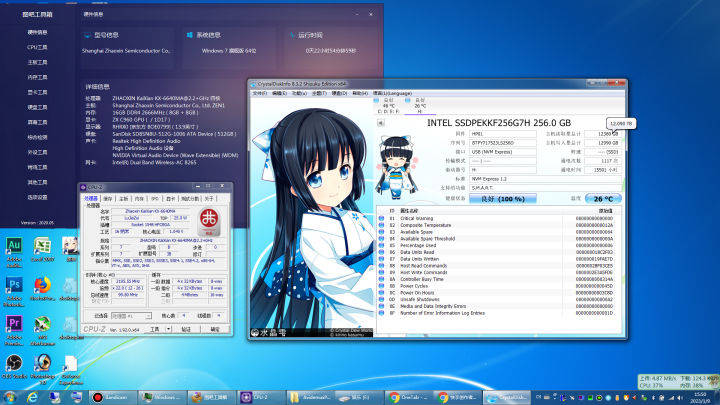This screenshot has width=720, height=405.
Task: Open 显卡工具 in toolbox sidebar
Action: (37, 92)
